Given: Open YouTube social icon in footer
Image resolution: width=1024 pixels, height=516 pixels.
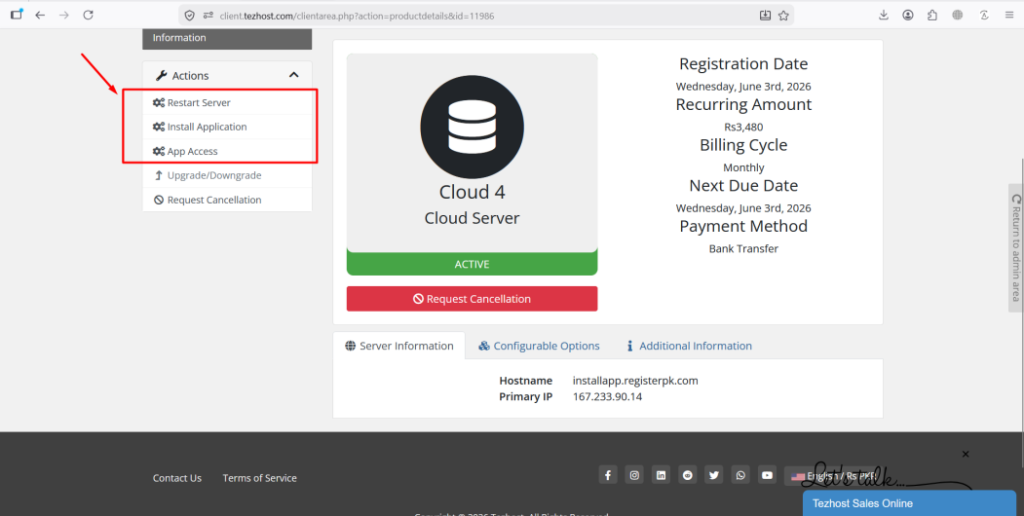Looking at the screenshot, I should tap(767, 475).
